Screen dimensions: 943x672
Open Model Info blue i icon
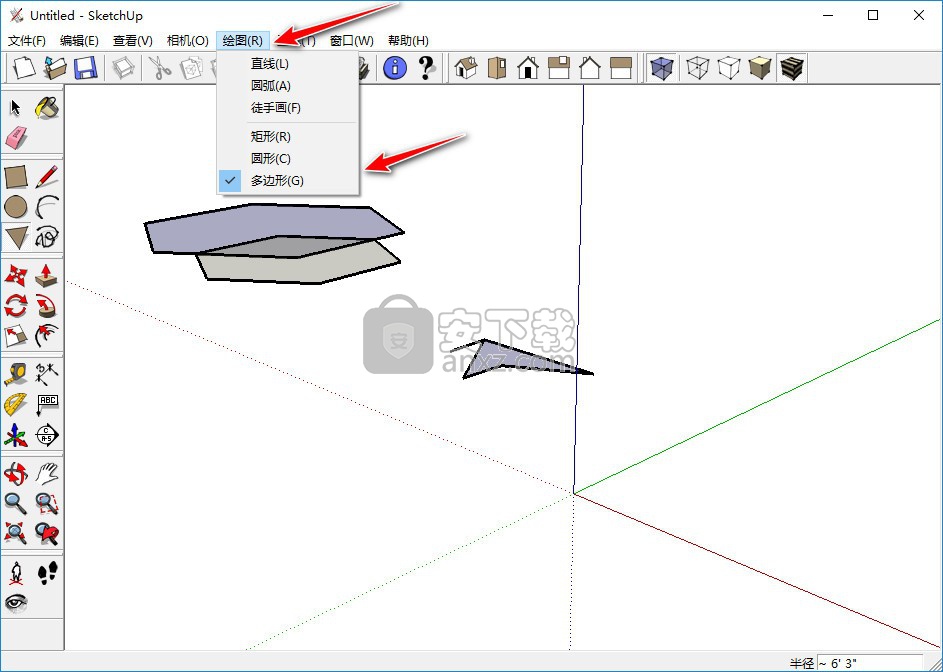pos(395,67)
